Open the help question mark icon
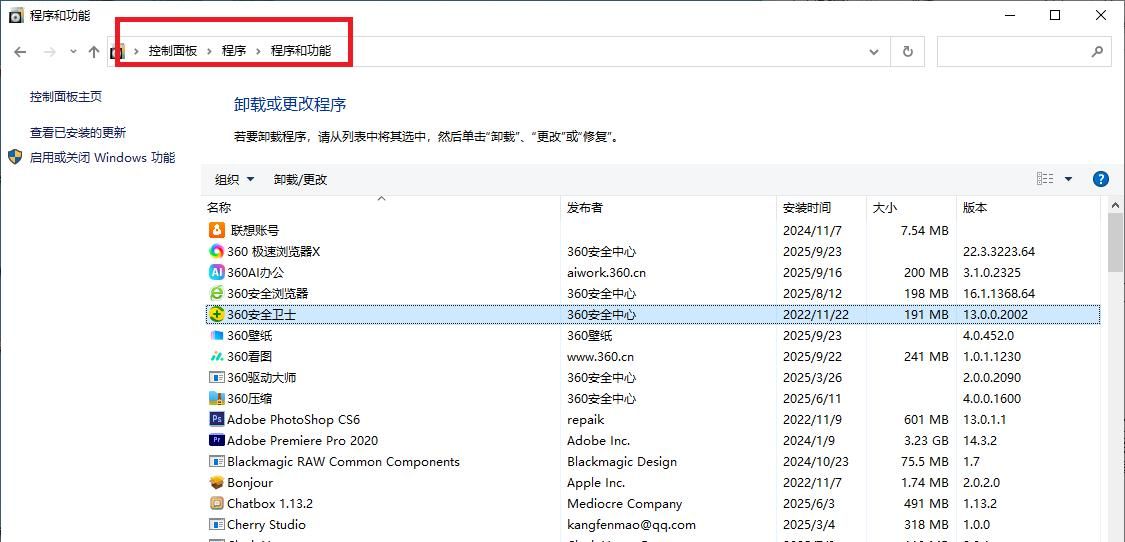Screen dimensions: 1125x542 [1101, 179]
